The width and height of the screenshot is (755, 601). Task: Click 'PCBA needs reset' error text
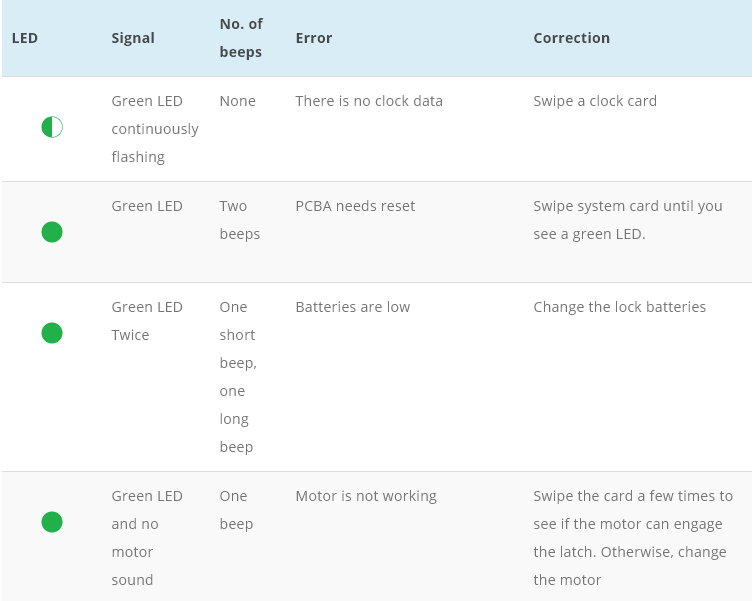click(x=355, y=206)
